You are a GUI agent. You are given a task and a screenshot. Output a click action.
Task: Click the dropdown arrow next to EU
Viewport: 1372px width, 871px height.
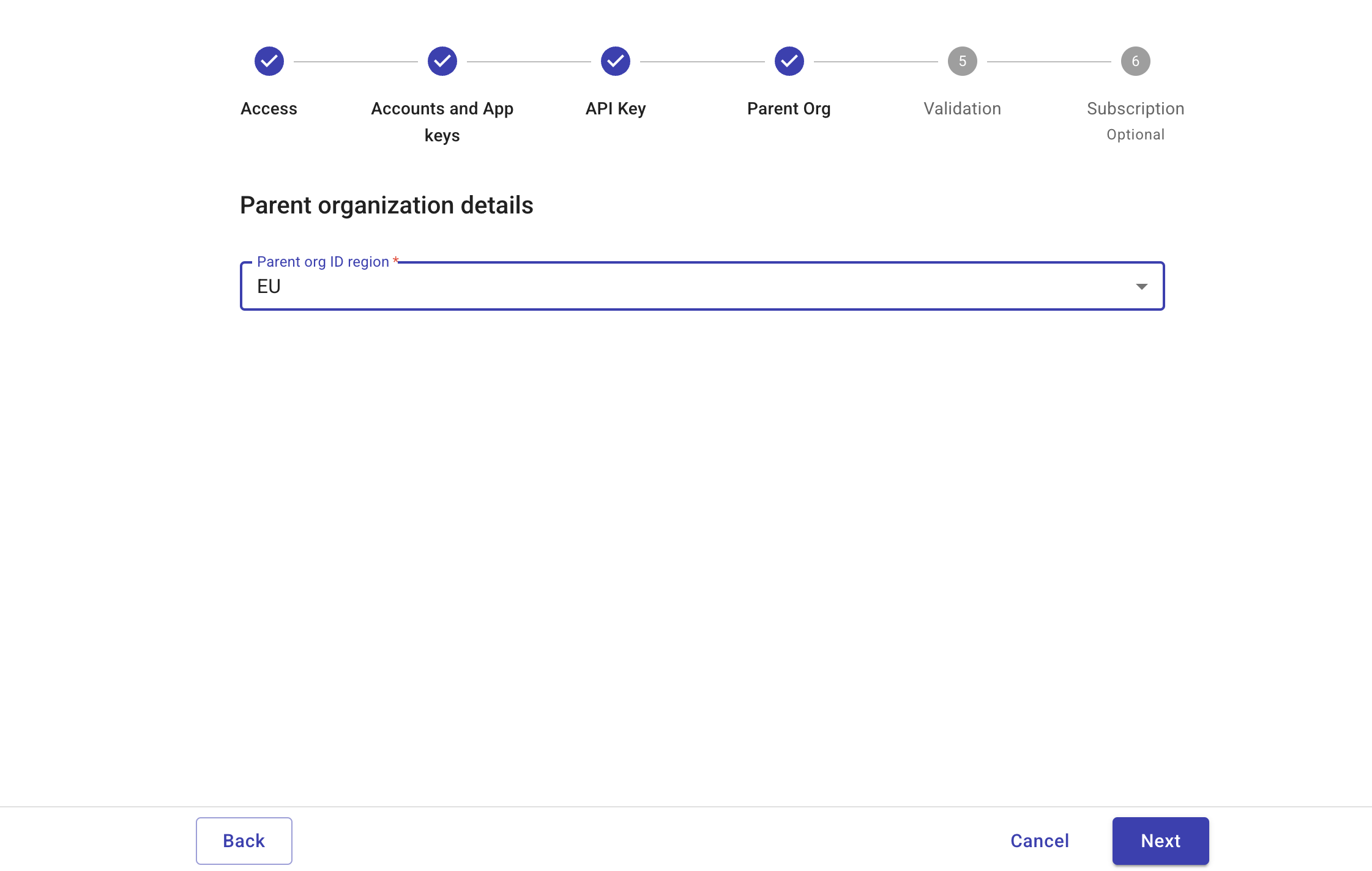(x=1142, y=286)
